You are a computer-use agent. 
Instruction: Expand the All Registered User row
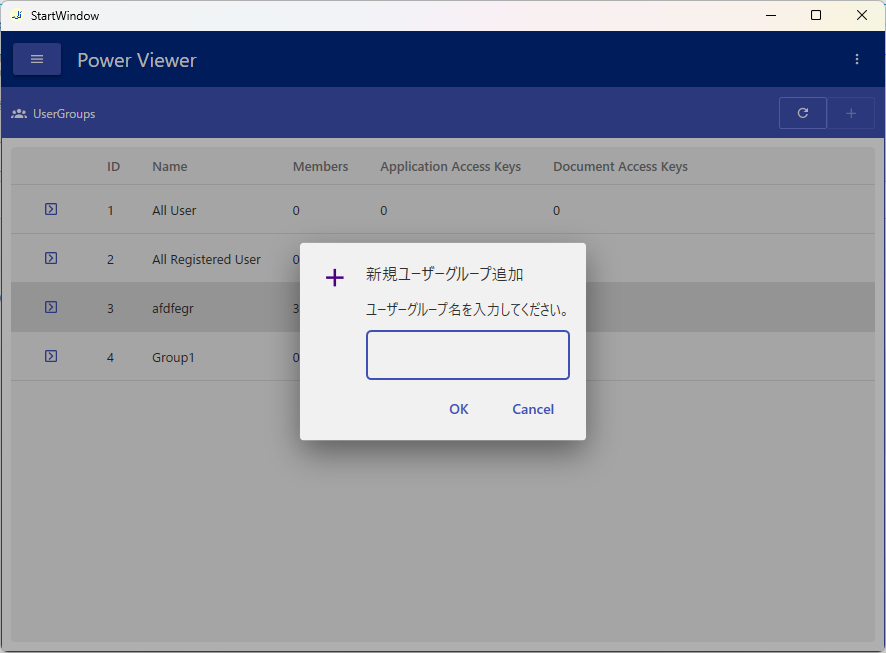click(51, 258)
